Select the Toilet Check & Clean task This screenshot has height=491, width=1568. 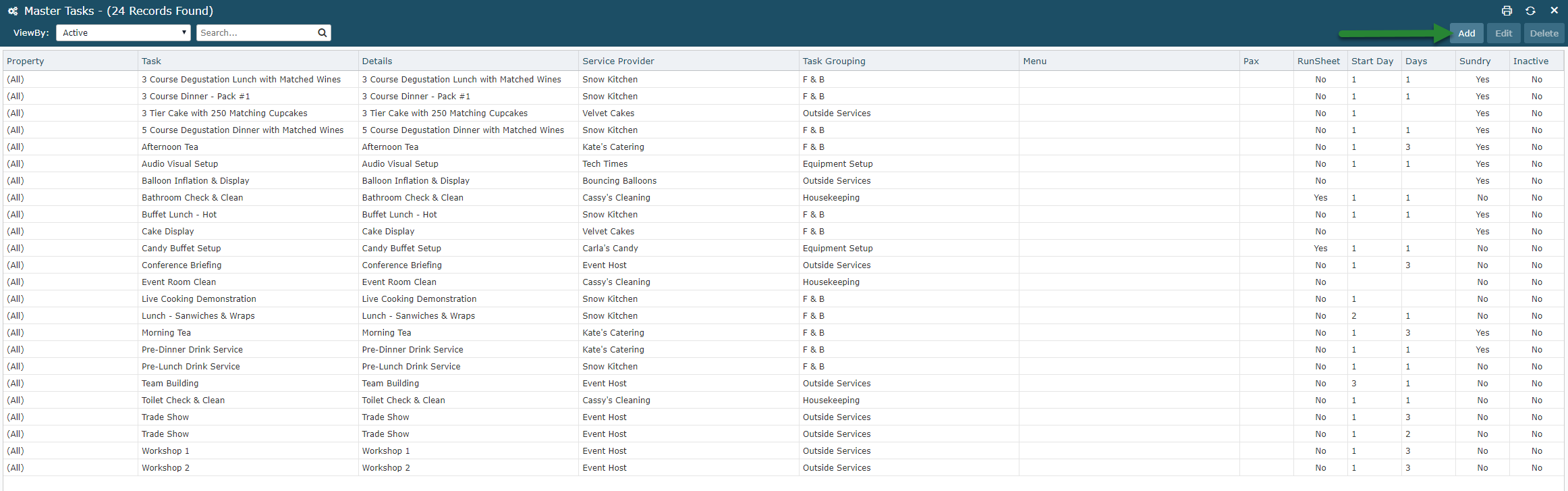click(183, 400)
